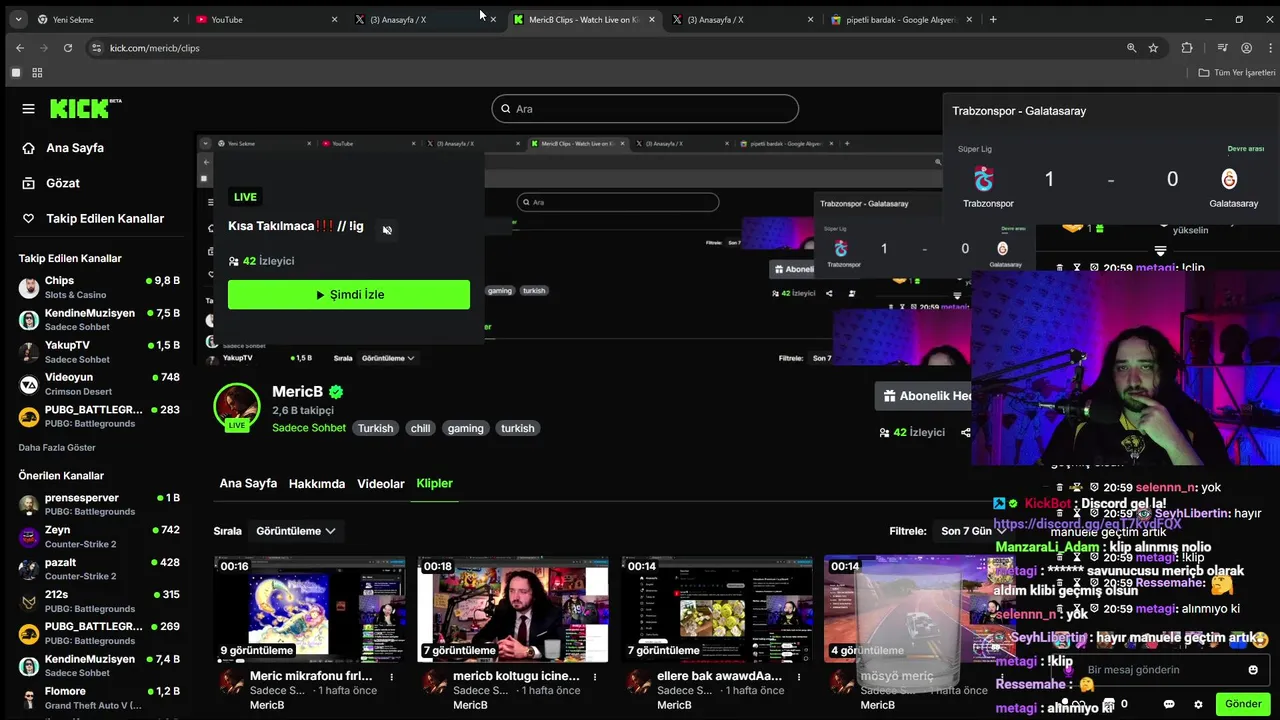Screen dimensions: 1280x720
Task: Click the gaming tag
Action: click(x=465, y=428)
